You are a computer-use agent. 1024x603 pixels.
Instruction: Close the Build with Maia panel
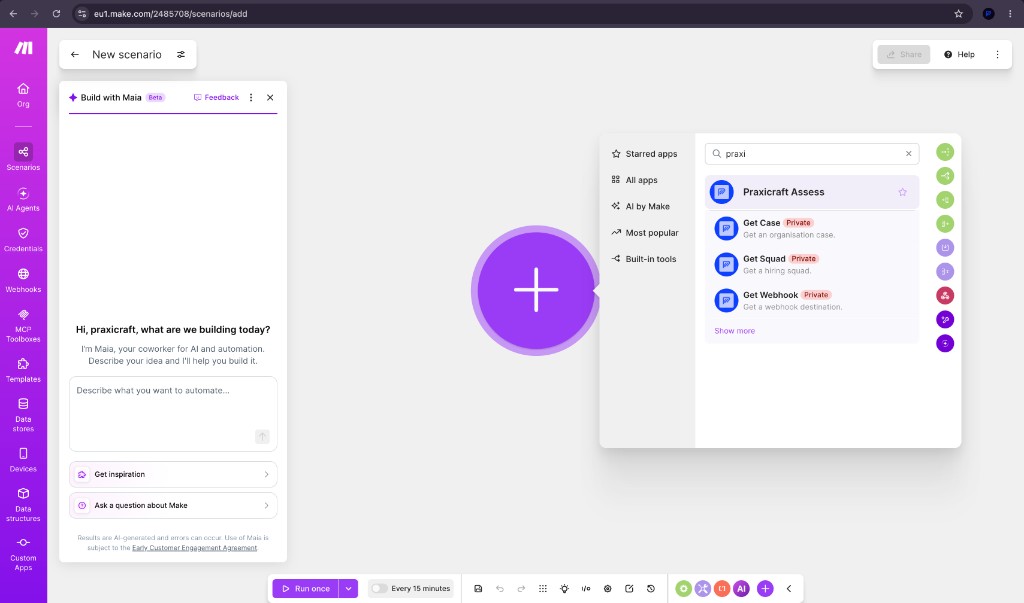point(270,97)
